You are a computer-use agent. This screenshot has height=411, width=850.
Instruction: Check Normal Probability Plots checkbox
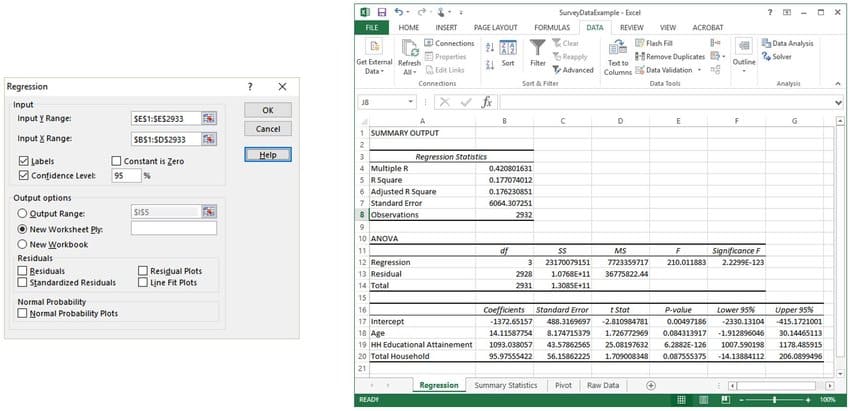point(22,313)
